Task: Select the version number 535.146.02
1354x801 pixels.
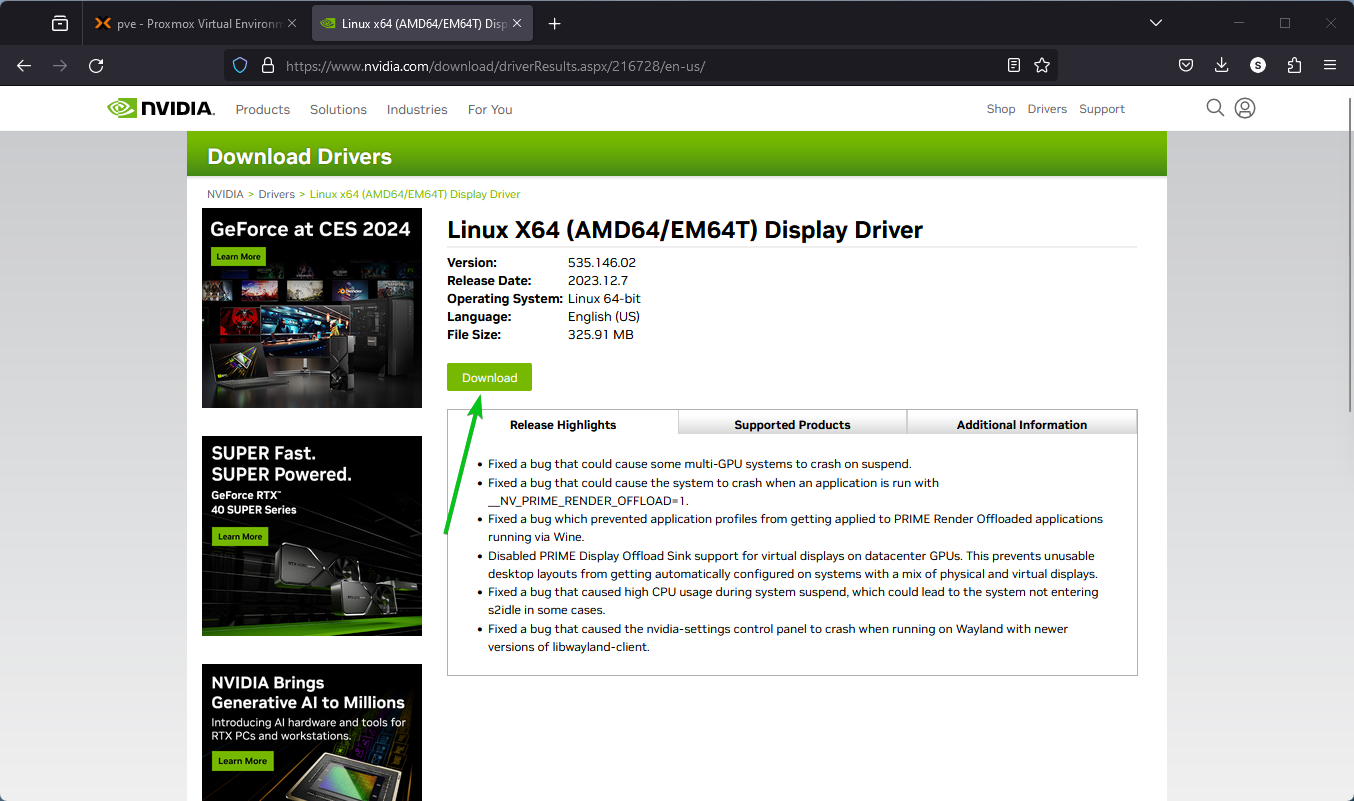Action: tap(602, 263)
